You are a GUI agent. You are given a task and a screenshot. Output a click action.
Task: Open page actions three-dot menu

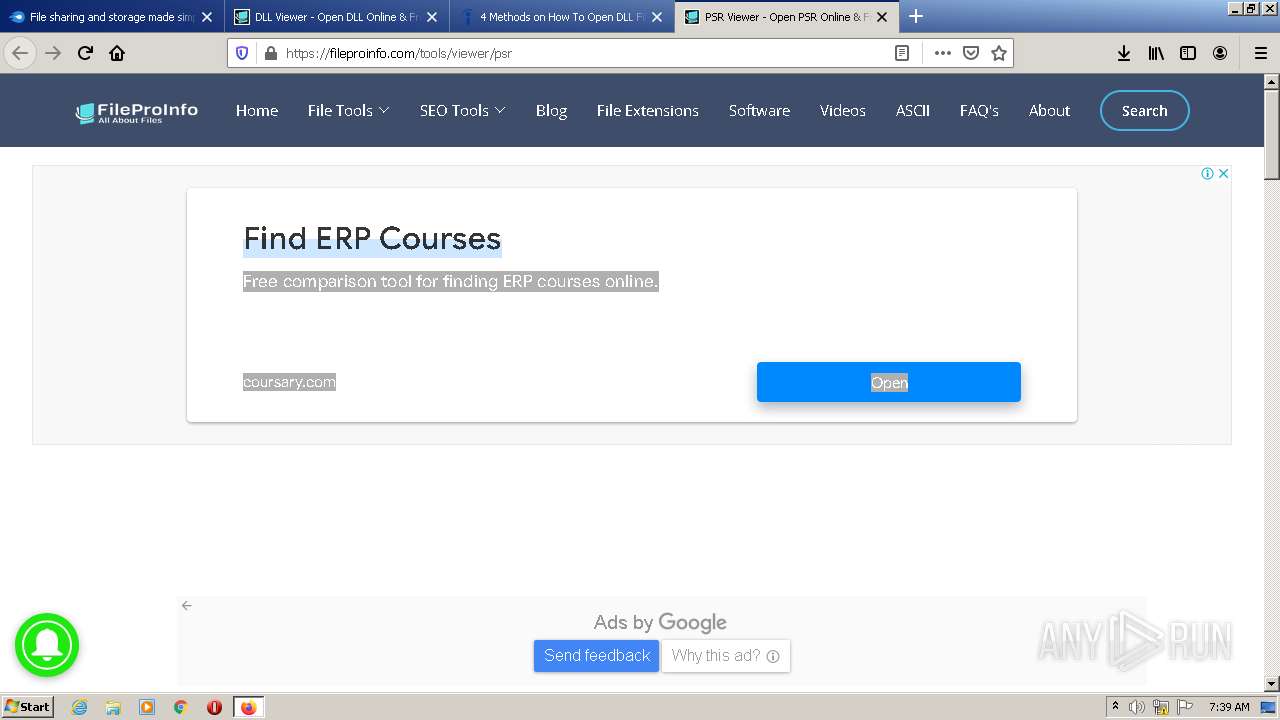[x=942, y=53]
